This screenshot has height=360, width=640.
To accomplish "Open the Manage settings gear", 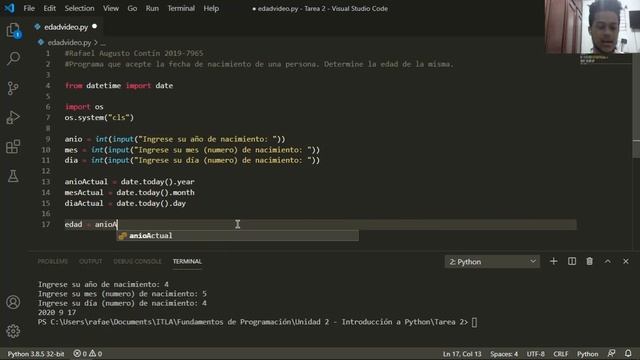I will [x=13, y=331].
